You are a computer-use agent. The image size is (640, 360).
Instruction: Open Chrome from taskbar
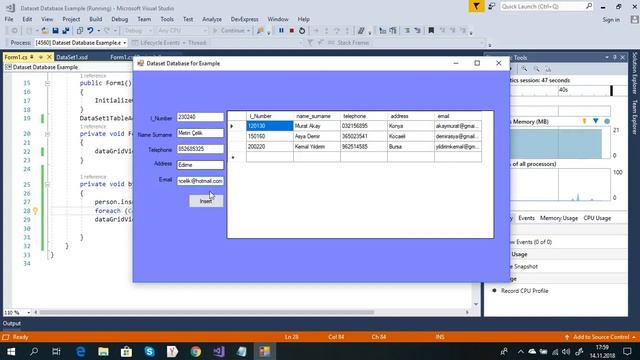coord(196,351)
